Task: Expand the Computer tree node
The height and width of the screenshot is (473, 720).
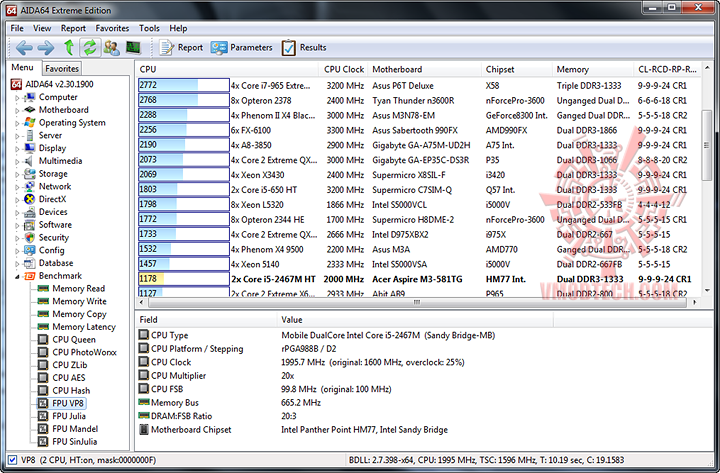Action: point(17,97)
